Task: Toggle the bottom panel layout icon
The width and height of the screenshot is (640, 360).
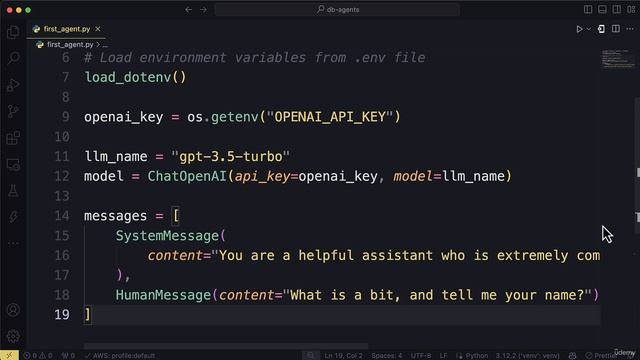Action: click(x=602, y=9)
